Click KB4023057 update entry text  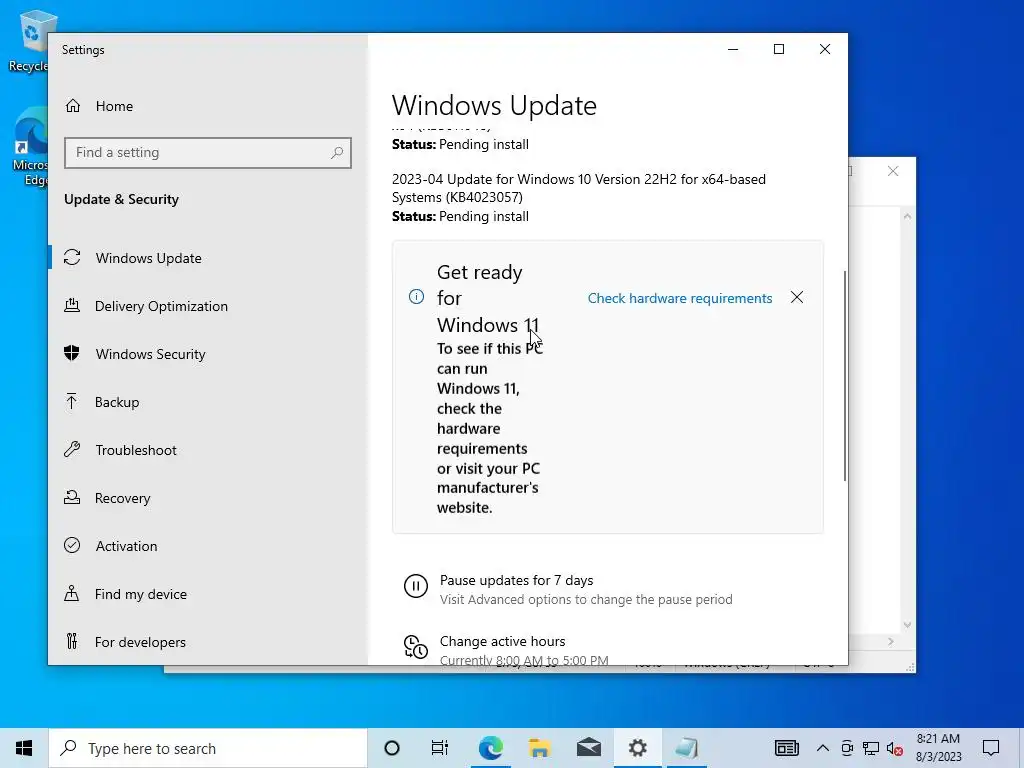point(579,188)
